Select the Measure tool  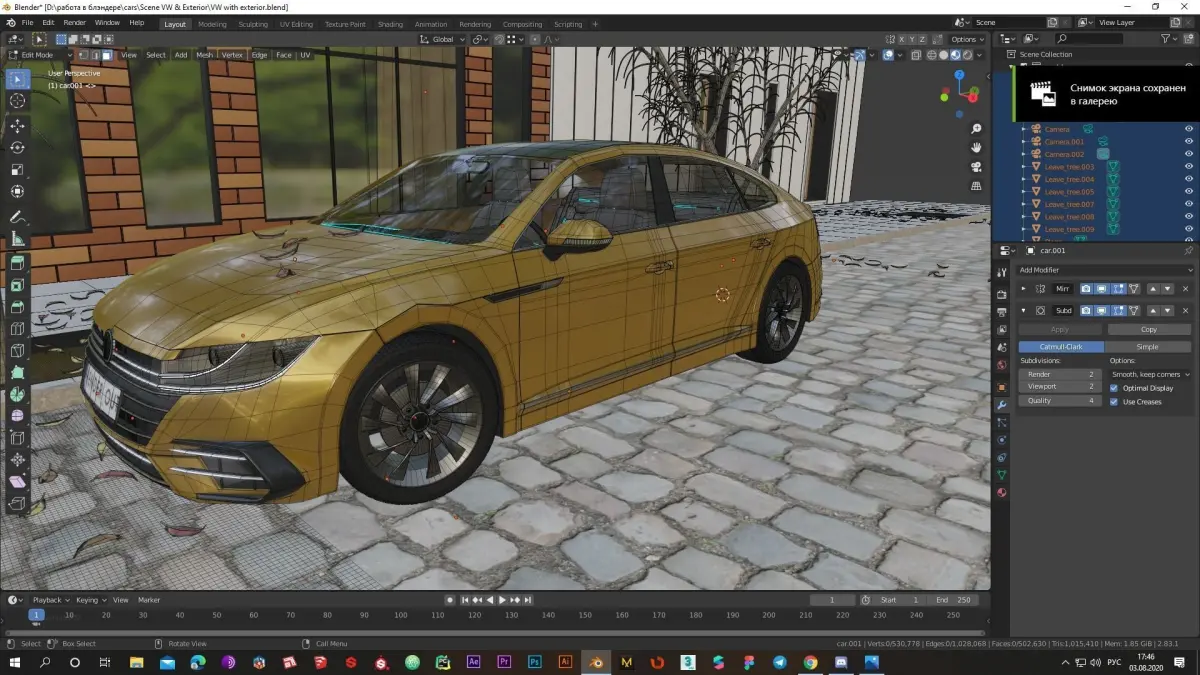18,239
